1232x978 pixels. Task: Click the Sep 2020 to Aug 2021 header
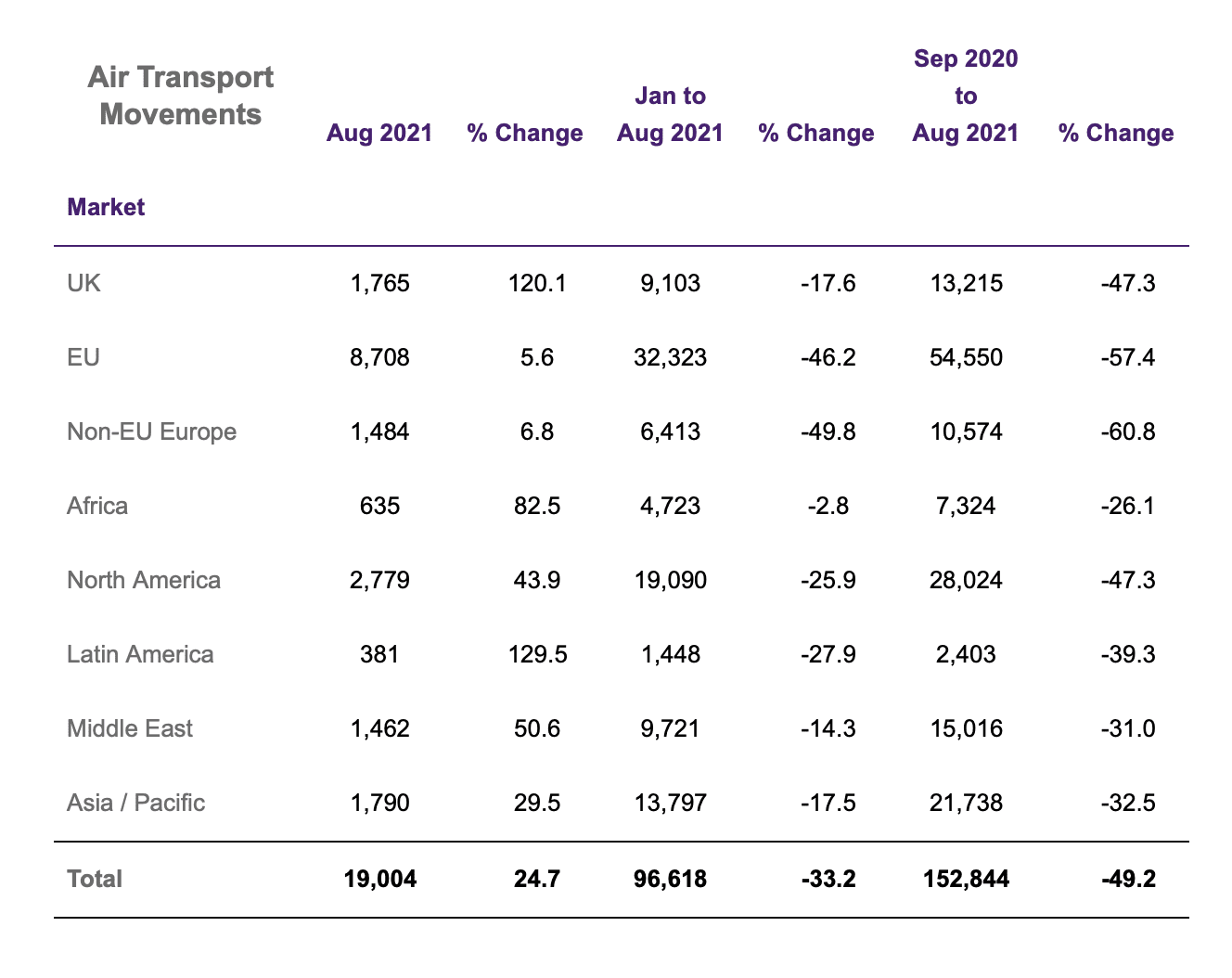(966, 96)
